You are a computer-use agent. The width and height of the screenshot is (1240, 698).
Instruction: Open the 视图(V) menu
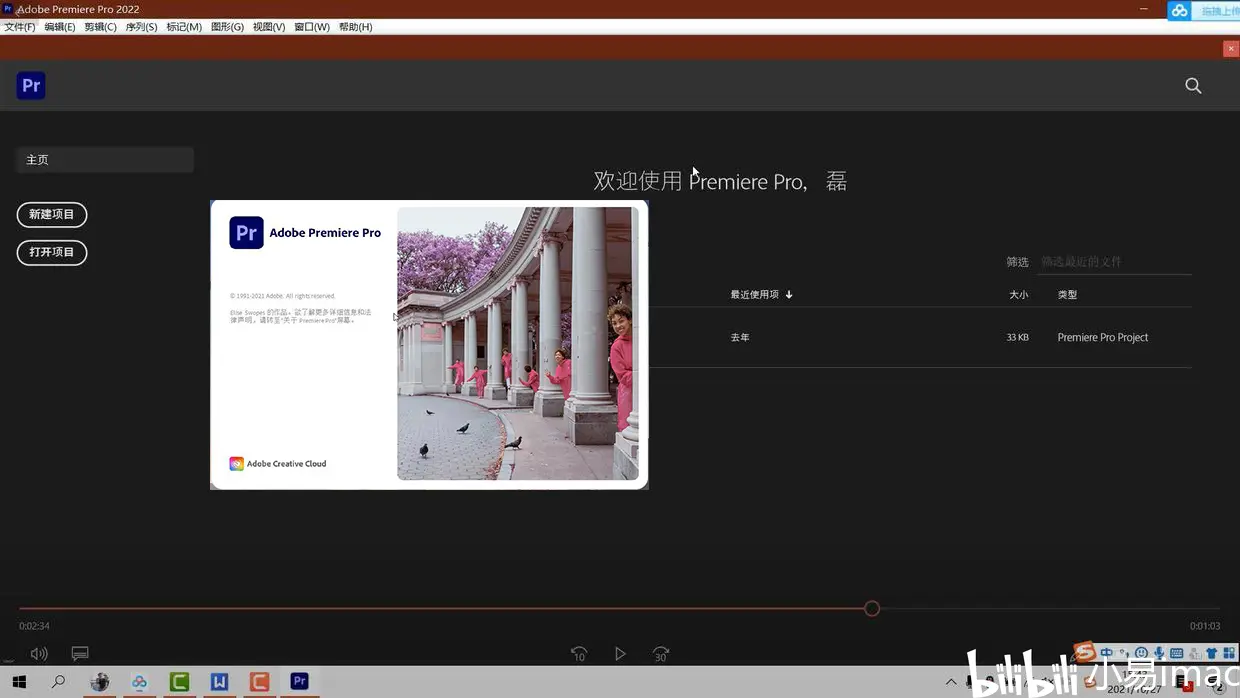tap(269, 27)
